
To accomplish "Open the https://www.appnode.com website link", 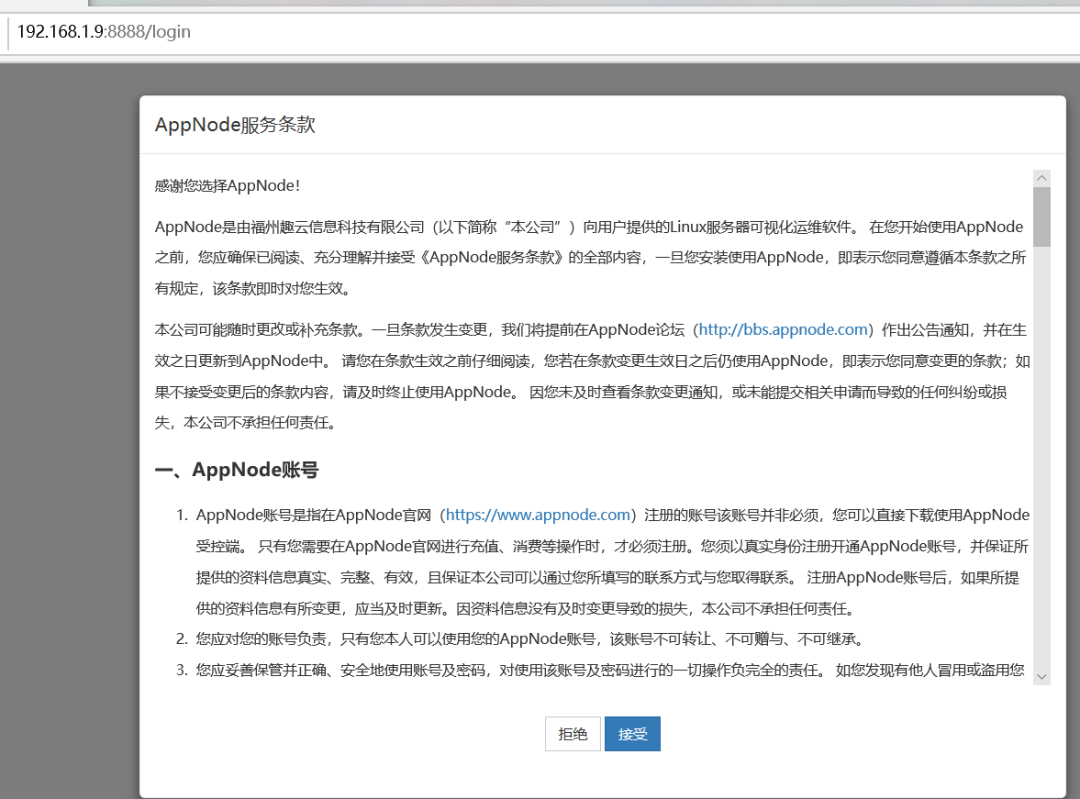I will tap(538, 515).
